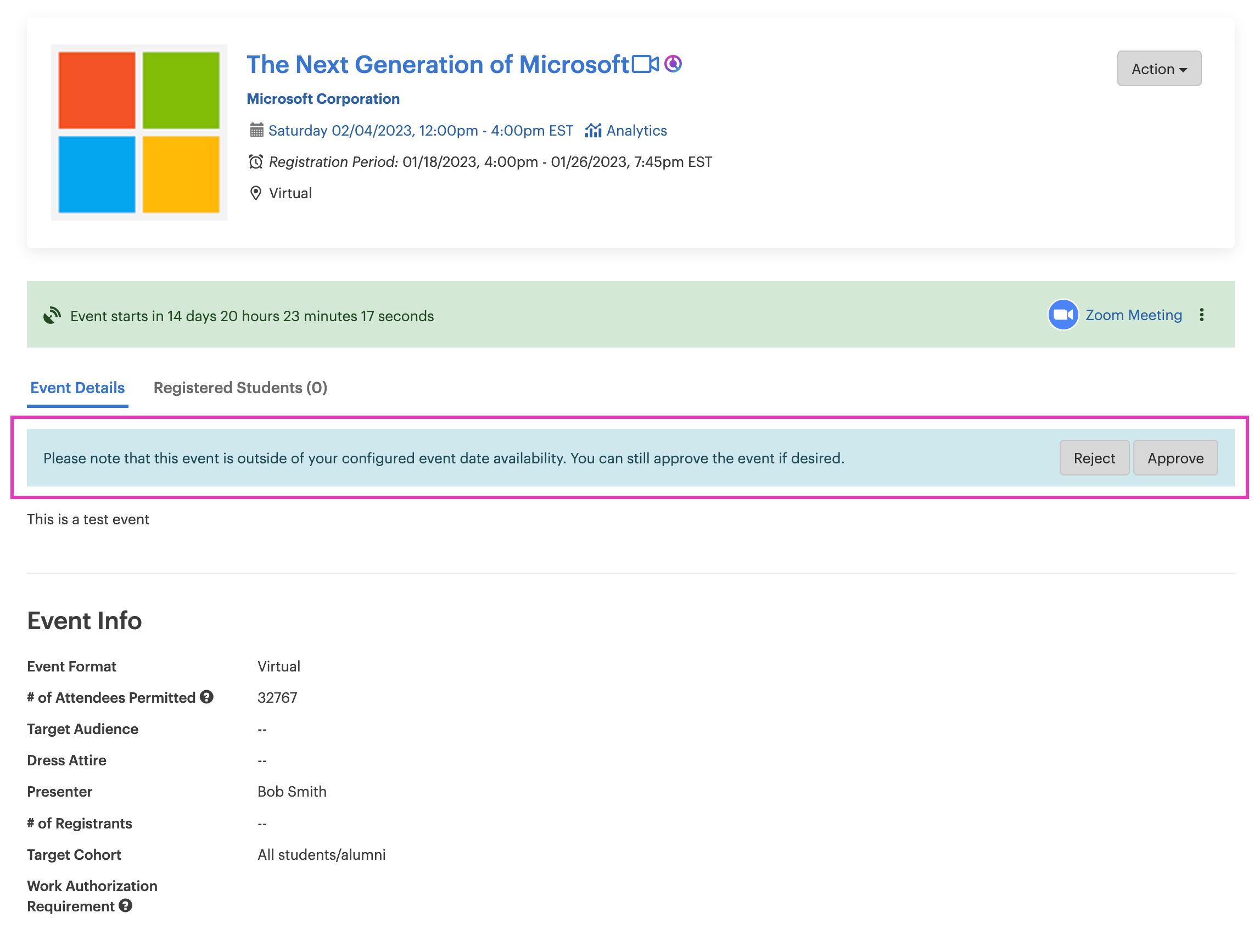Click the Analytics bar chart icon
This screenshot has width=1254, height=952.
point(593,131)
